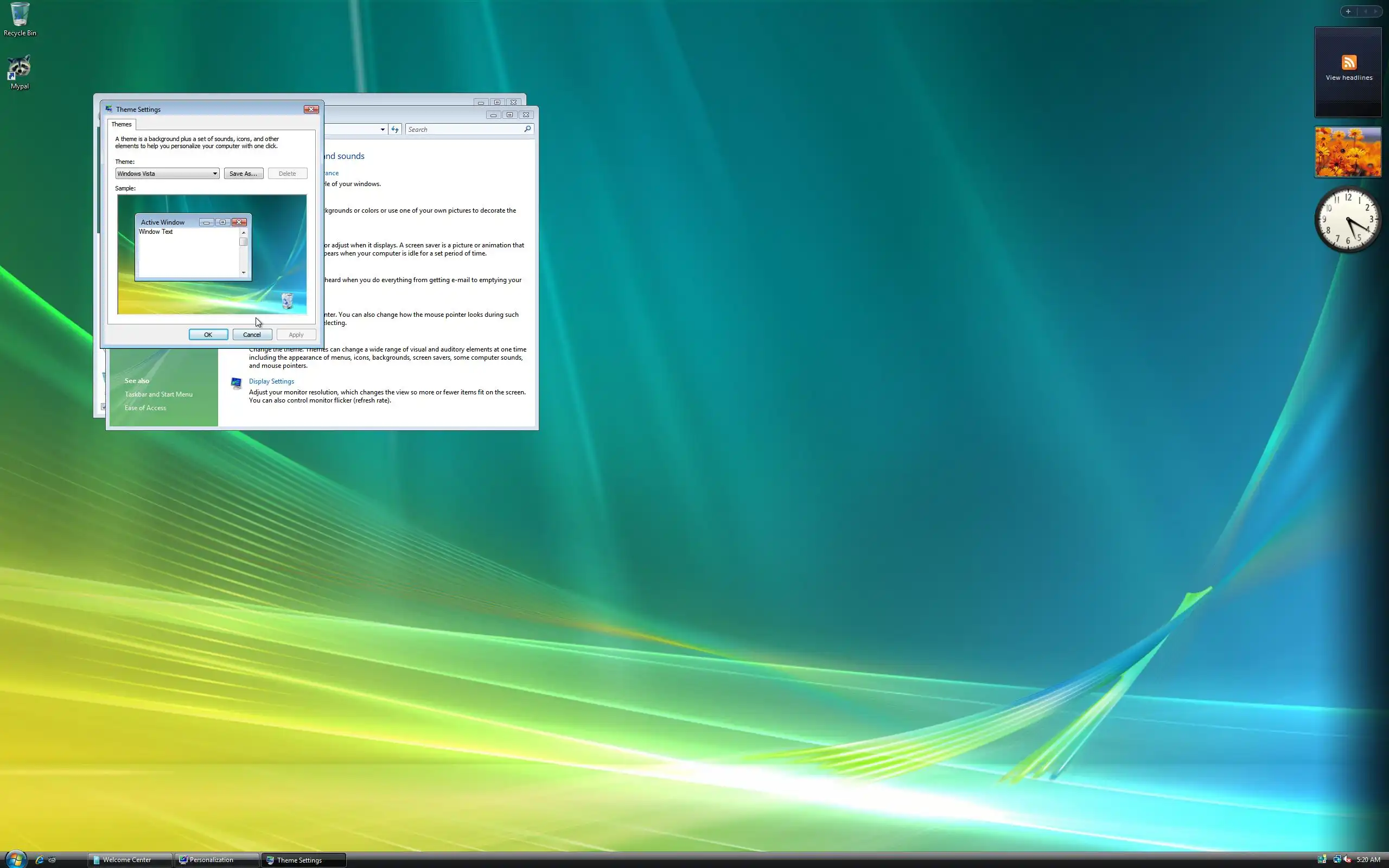This screenshot has width=1389, height=868.
Task: Open the Theme dropdown showing Windows Vista
Action: [x=167, y=174]
